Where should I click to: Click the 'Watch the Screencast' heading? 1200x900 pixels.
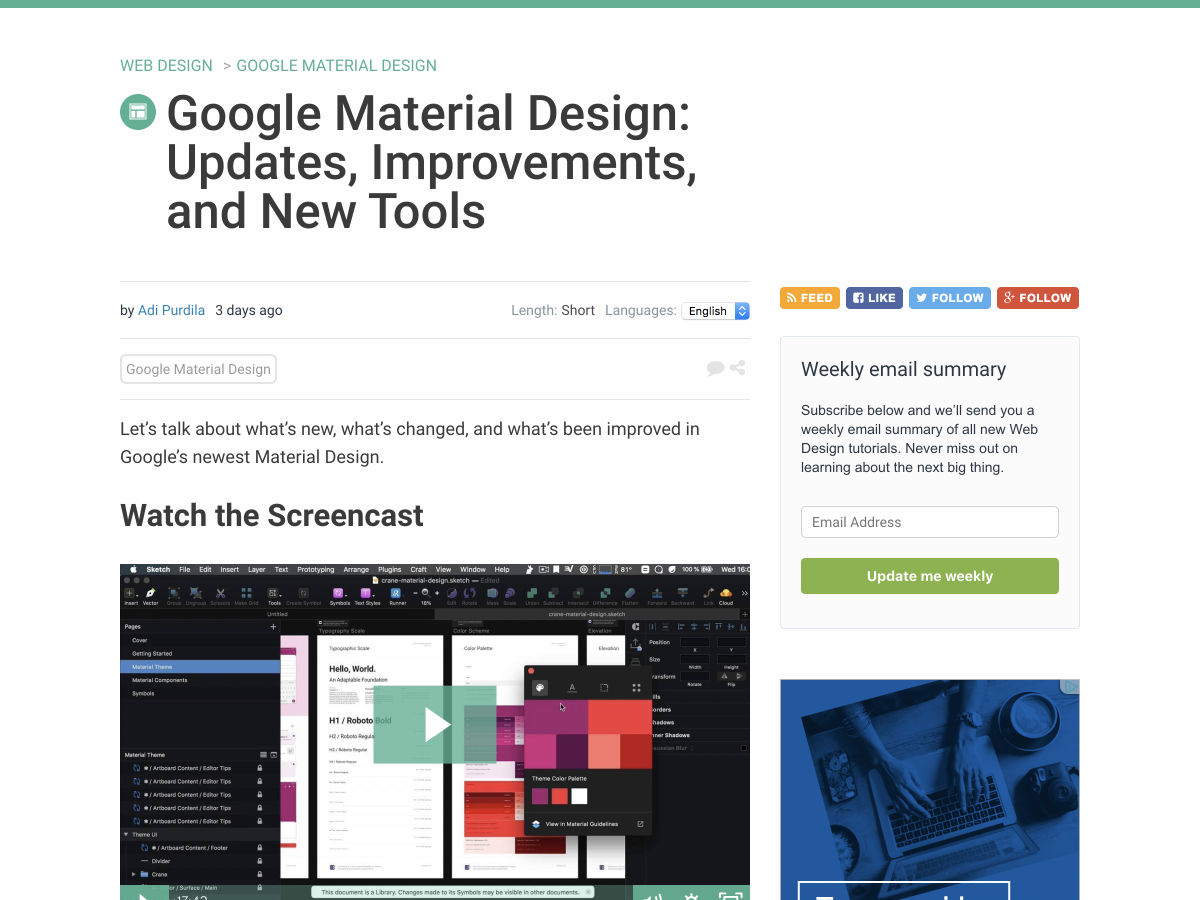pyautogui.click(x=272, y=516)
